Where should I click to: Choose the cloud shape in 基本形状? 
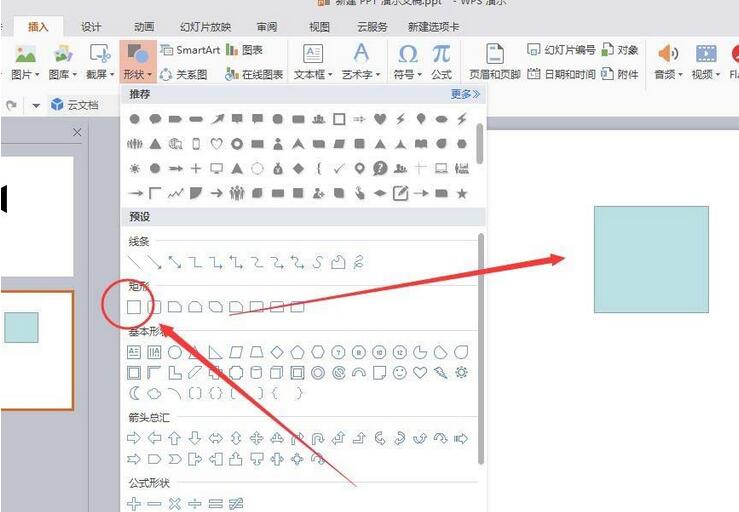tap(154, 393)
